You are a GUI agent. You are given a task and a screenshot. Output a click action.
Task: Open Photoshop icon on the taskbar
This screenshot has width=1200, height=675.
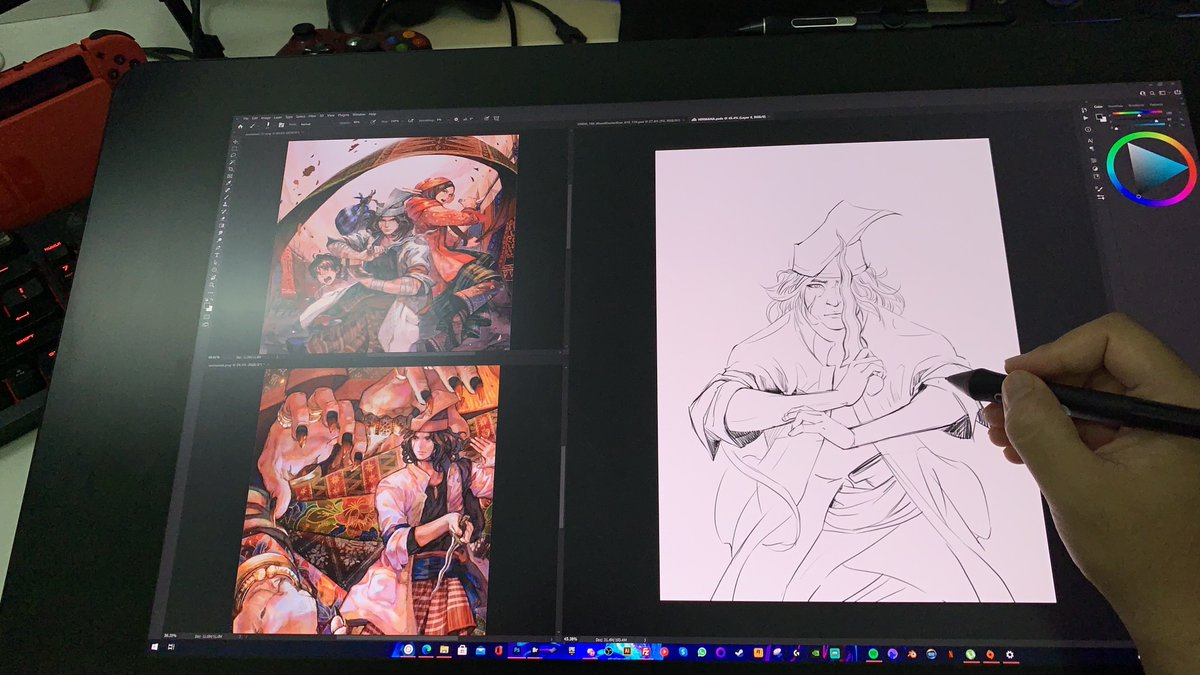pyautogui.click(x=516, y=651)
